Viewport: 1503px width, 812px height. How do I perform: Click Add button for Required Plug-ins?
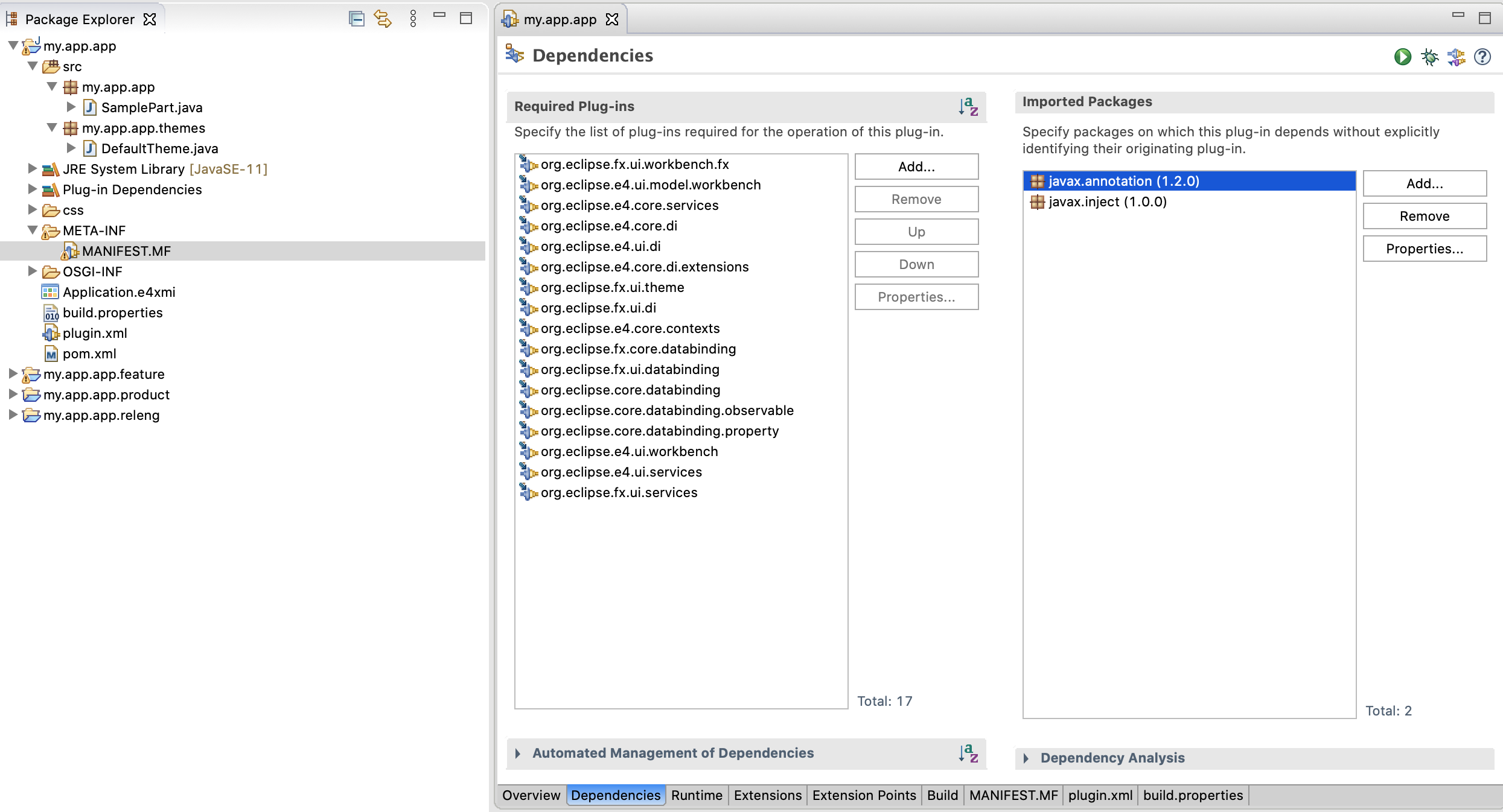(916, 167)
